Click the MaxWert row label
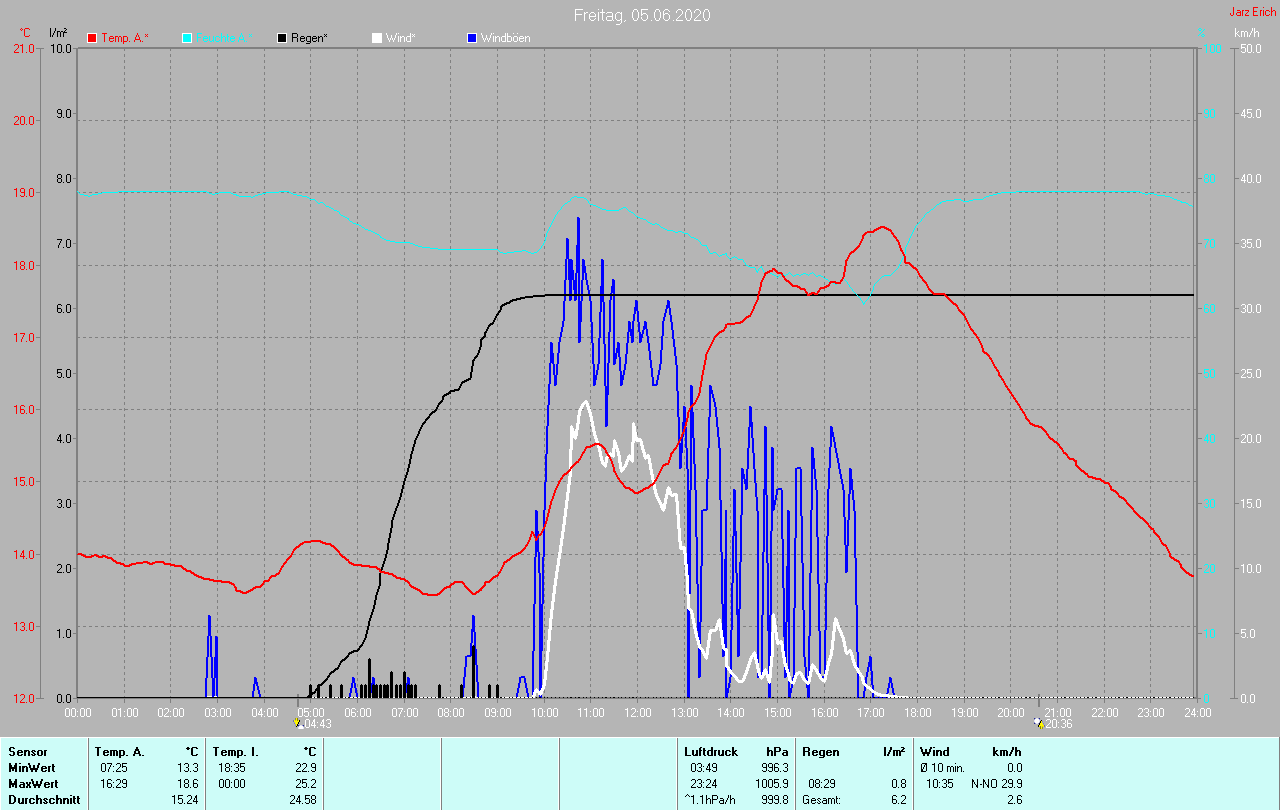Image resolution: width=1280 pixels, height=810 pixels. click(34, 784)
